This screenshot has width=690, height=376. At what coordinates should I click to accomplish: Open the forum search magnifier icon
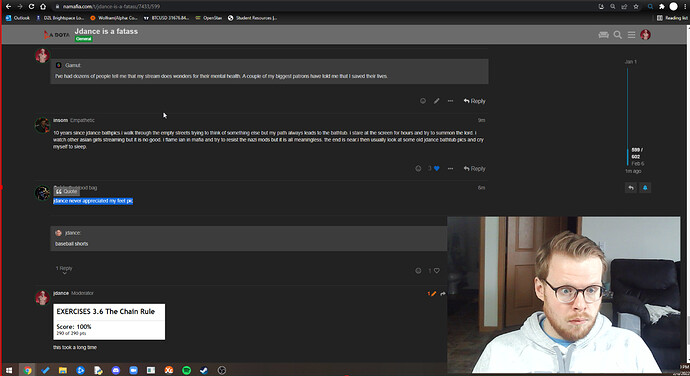tap(617, 35)
